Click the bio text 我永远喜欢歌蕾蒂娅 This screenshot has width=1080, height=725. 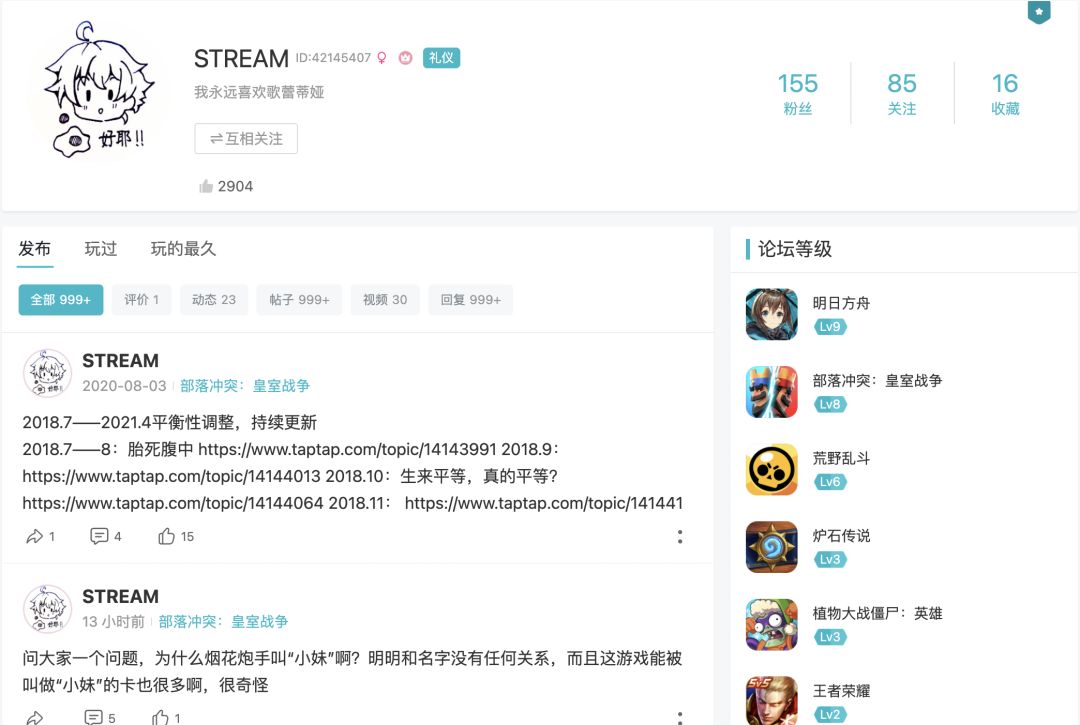259,92
